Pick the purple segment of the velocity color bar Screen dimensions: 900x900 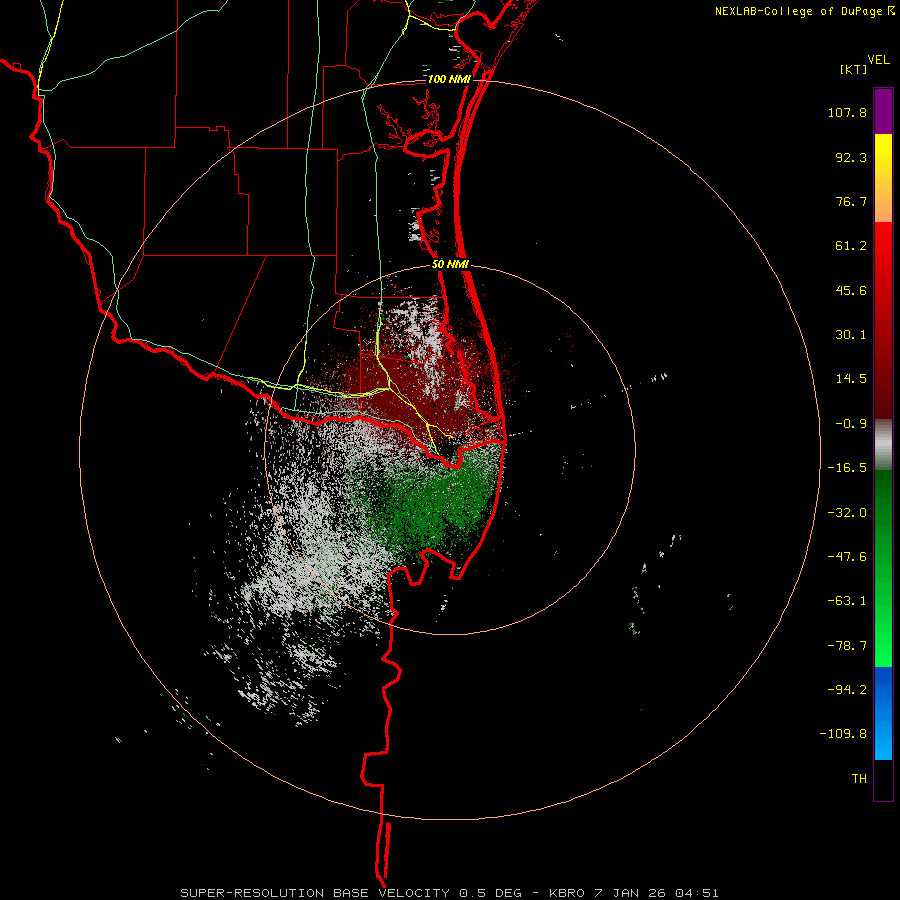883,111
